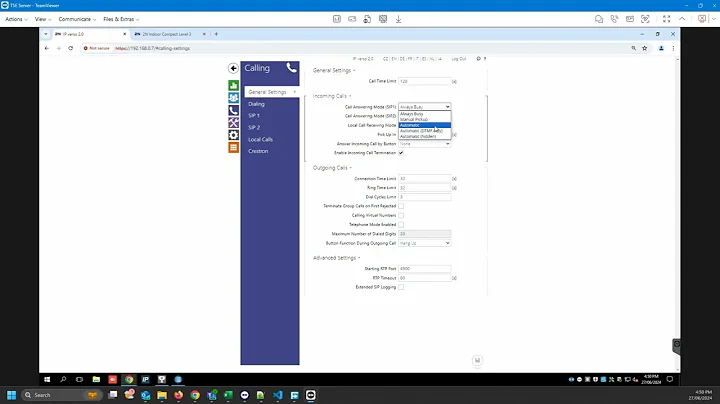Open File Explorer in the remote taskbar
The width and height of the screenshot is (720, 404).
pos(96,379)
